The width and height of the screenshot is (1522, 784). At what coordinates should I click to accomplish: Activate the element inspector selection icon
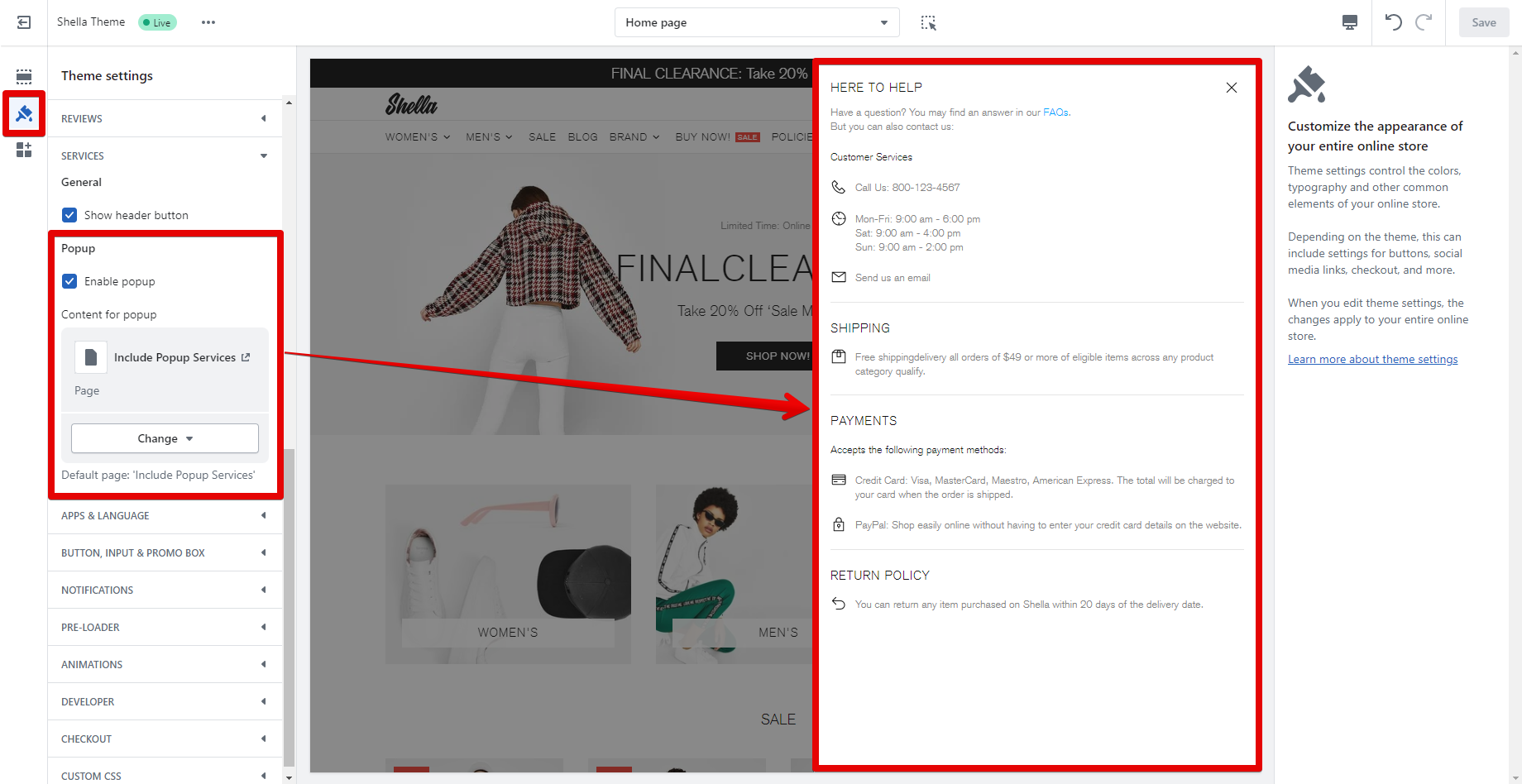928,22
